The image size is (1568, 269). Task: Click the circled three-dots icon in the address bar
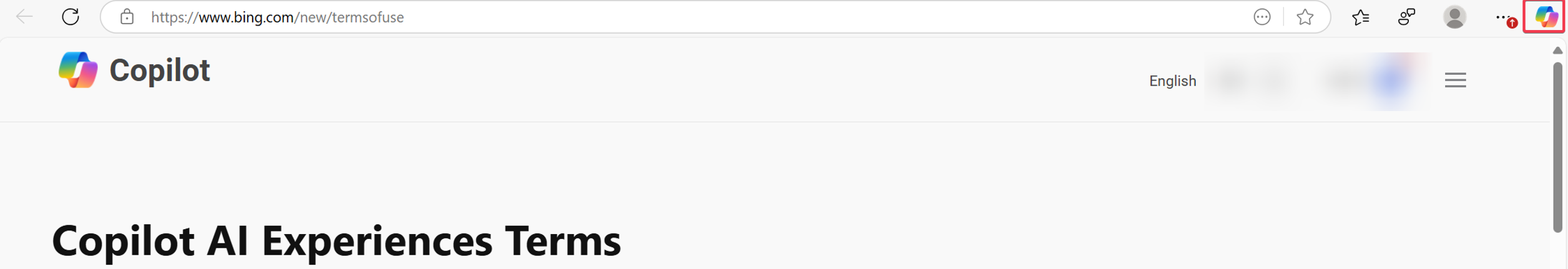point(1262,17)
